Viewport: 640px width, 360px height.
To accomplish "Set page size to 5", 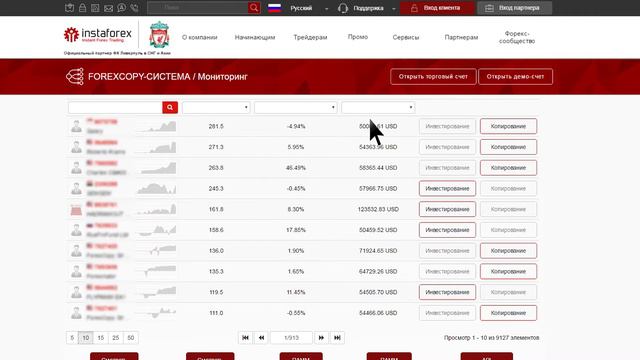I will 72,338.
